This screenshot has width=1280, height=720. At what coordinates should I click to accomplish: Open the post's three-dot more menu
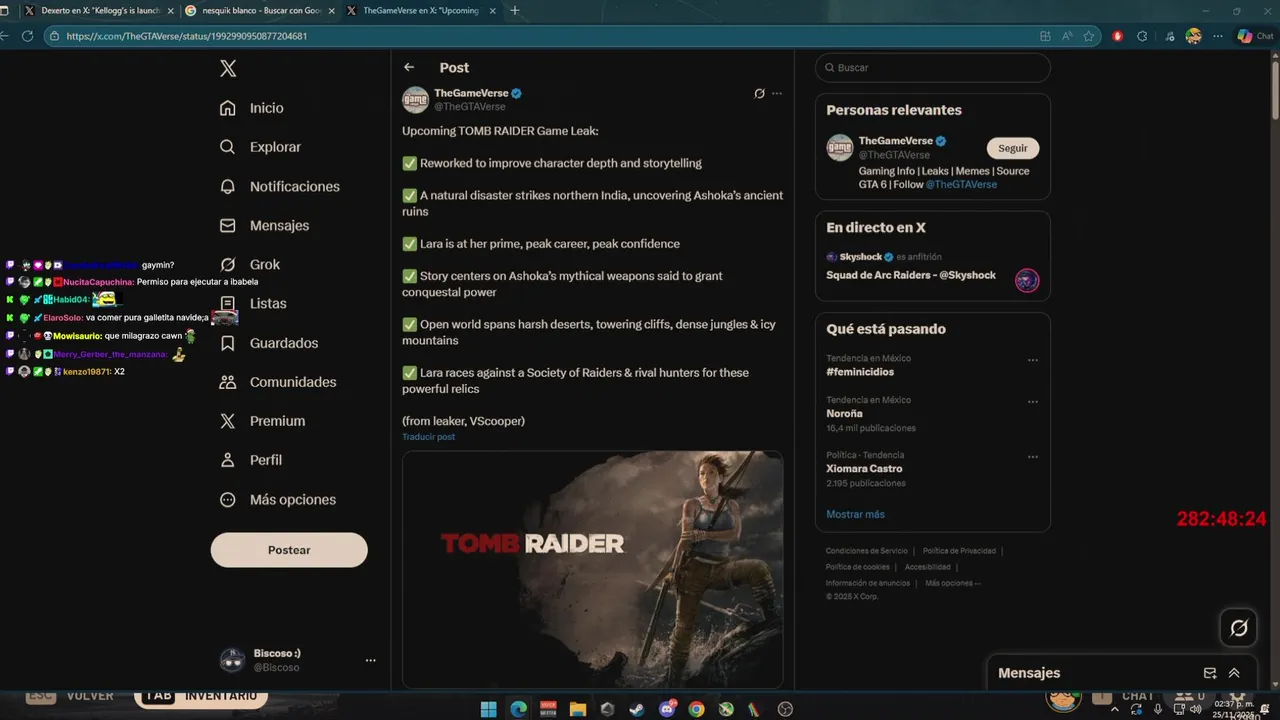point(777,93)
